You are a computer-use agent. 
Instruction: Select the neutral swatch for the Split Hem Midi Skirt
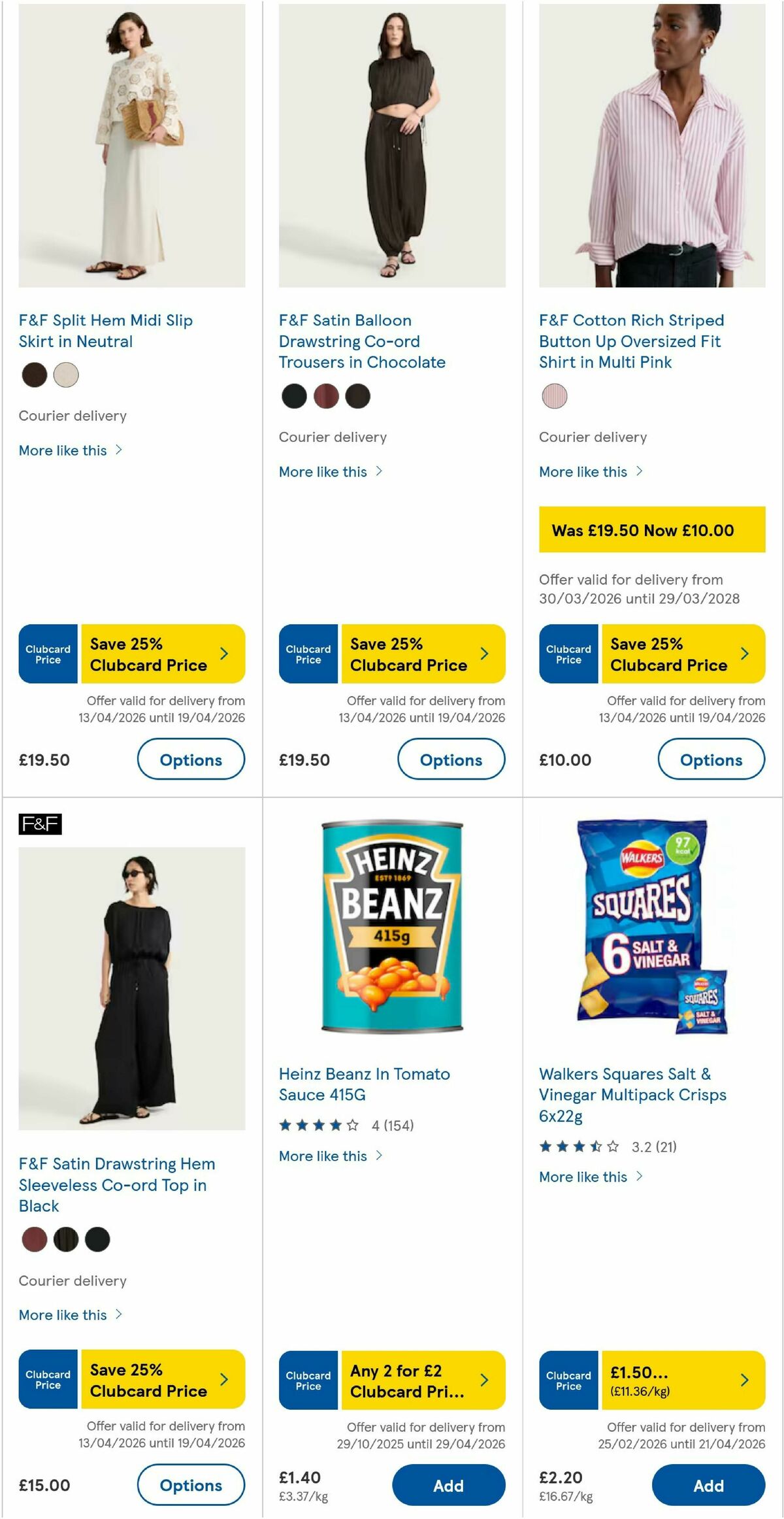coord(65,376)
